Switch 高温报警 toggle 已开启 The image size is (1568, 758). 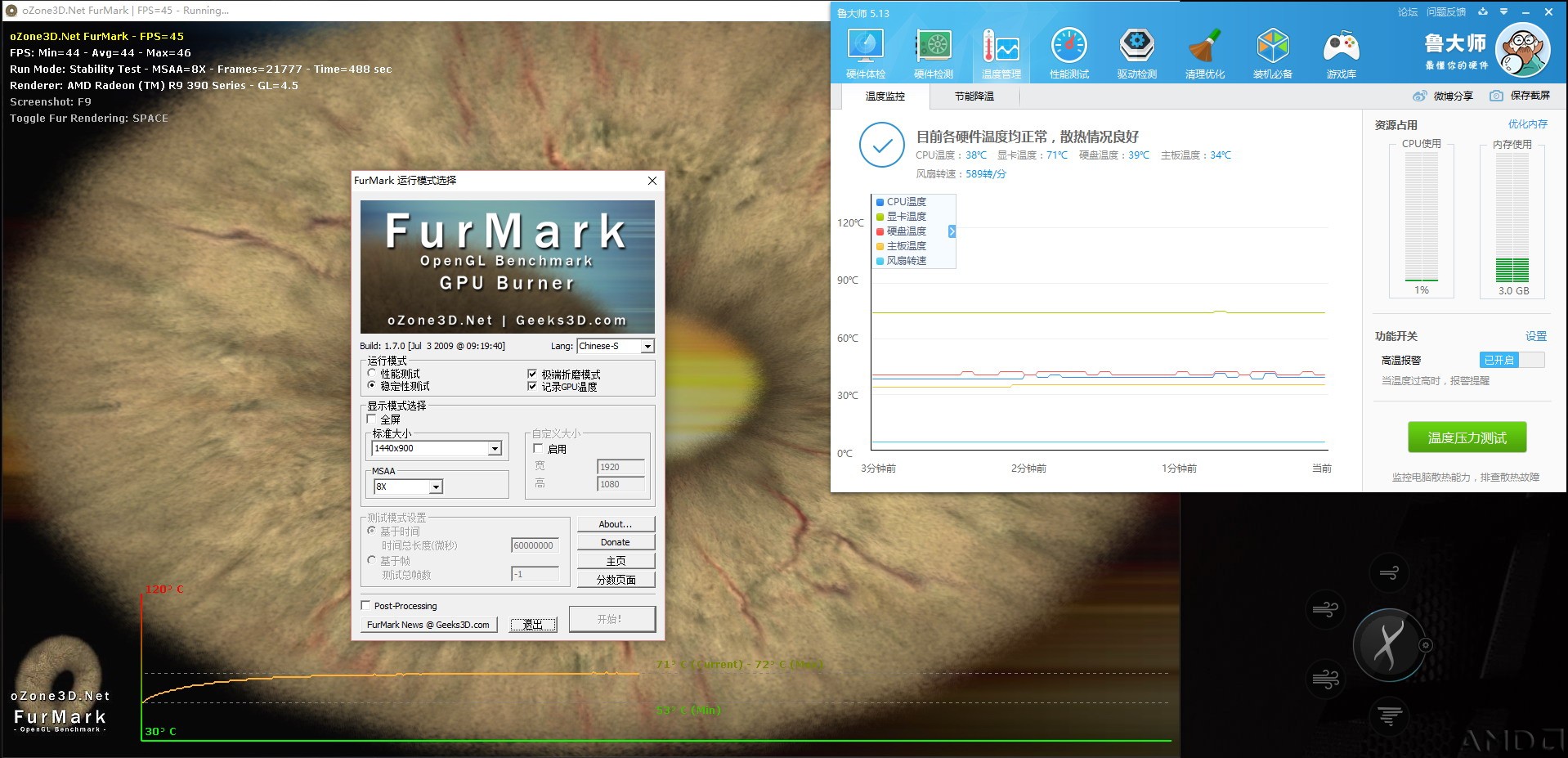click(x=1512, y=360)
